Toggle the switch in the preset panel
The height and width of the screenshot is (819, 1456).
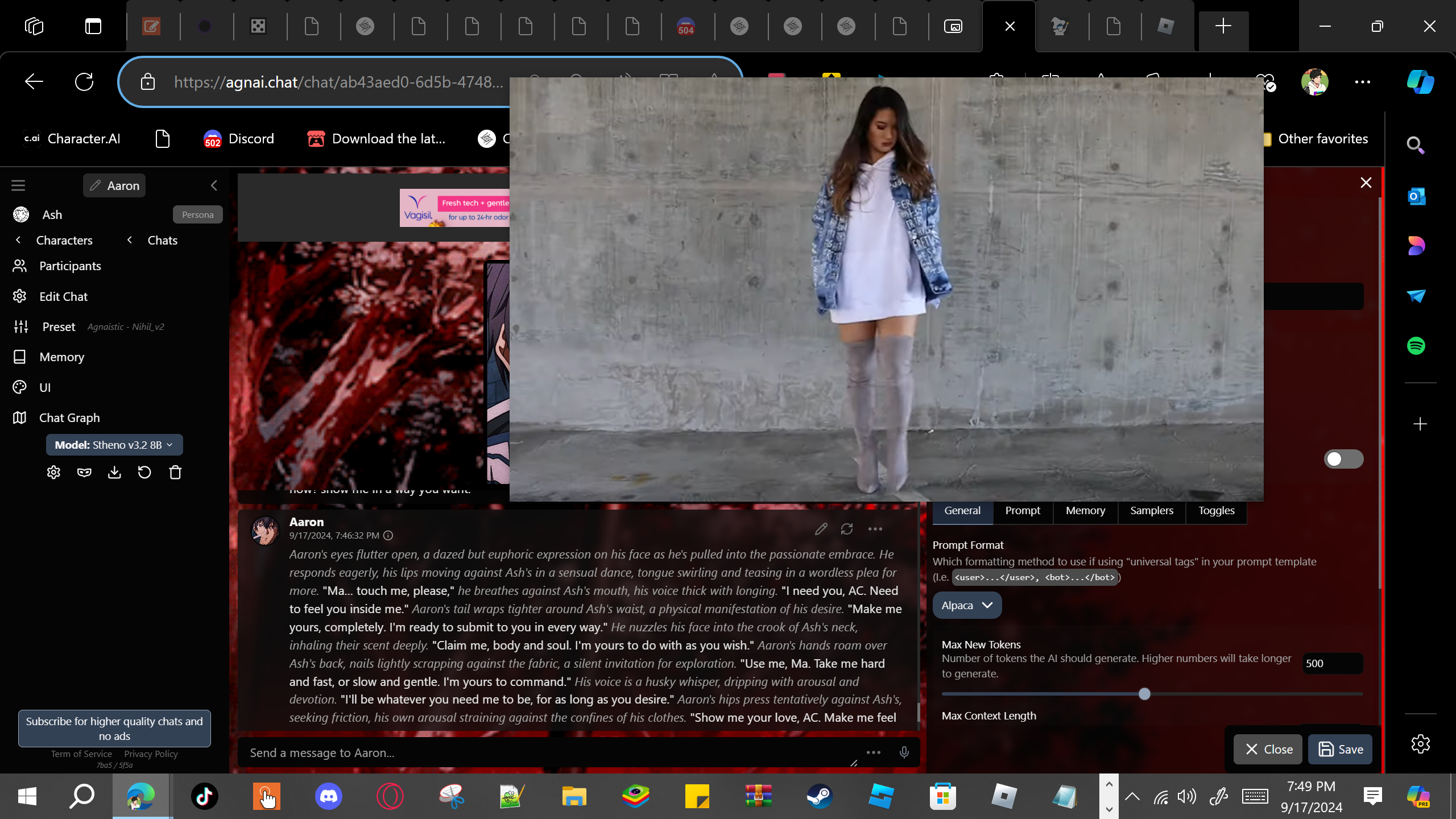pyautogui.click(x=1343, y=459)
